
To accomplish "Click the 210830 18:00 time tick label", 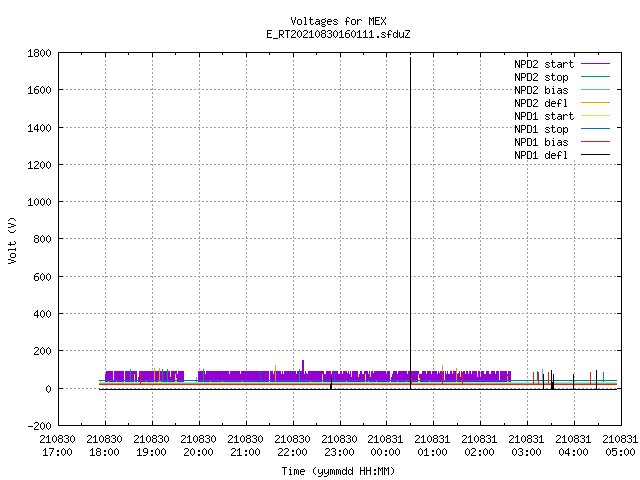I will tap(104, 446).
